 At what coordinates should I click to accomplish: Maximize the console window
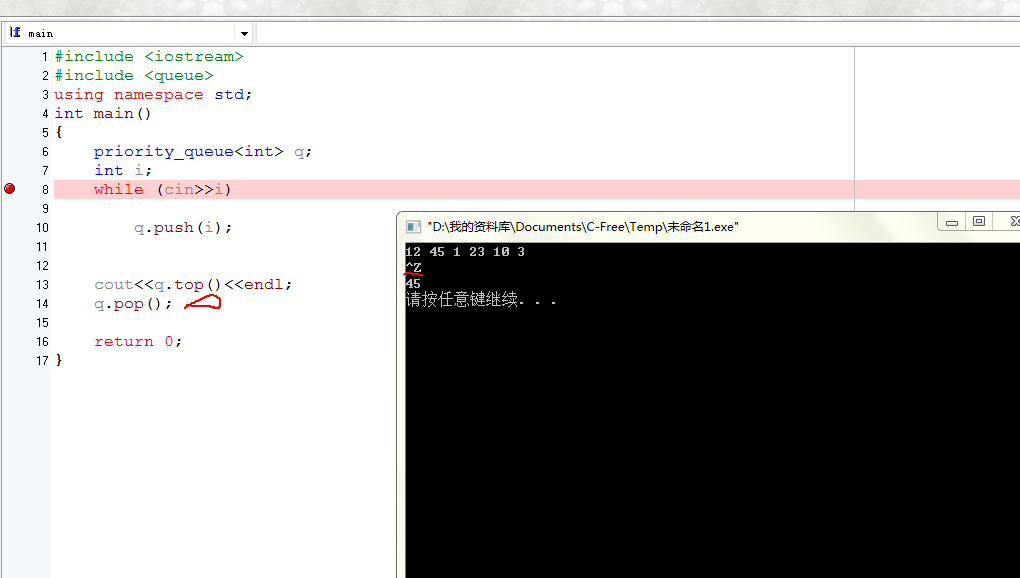(x=978, y=222)
